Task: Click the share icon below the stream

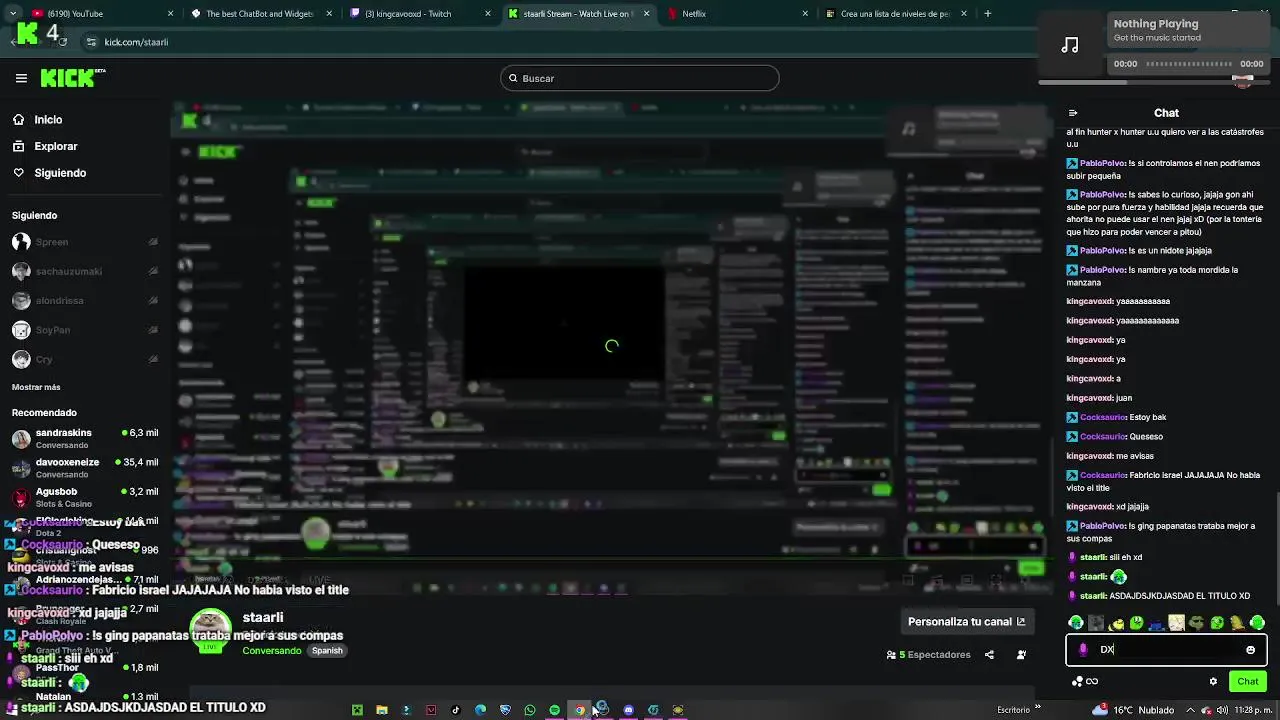Action: coord(989,655)
